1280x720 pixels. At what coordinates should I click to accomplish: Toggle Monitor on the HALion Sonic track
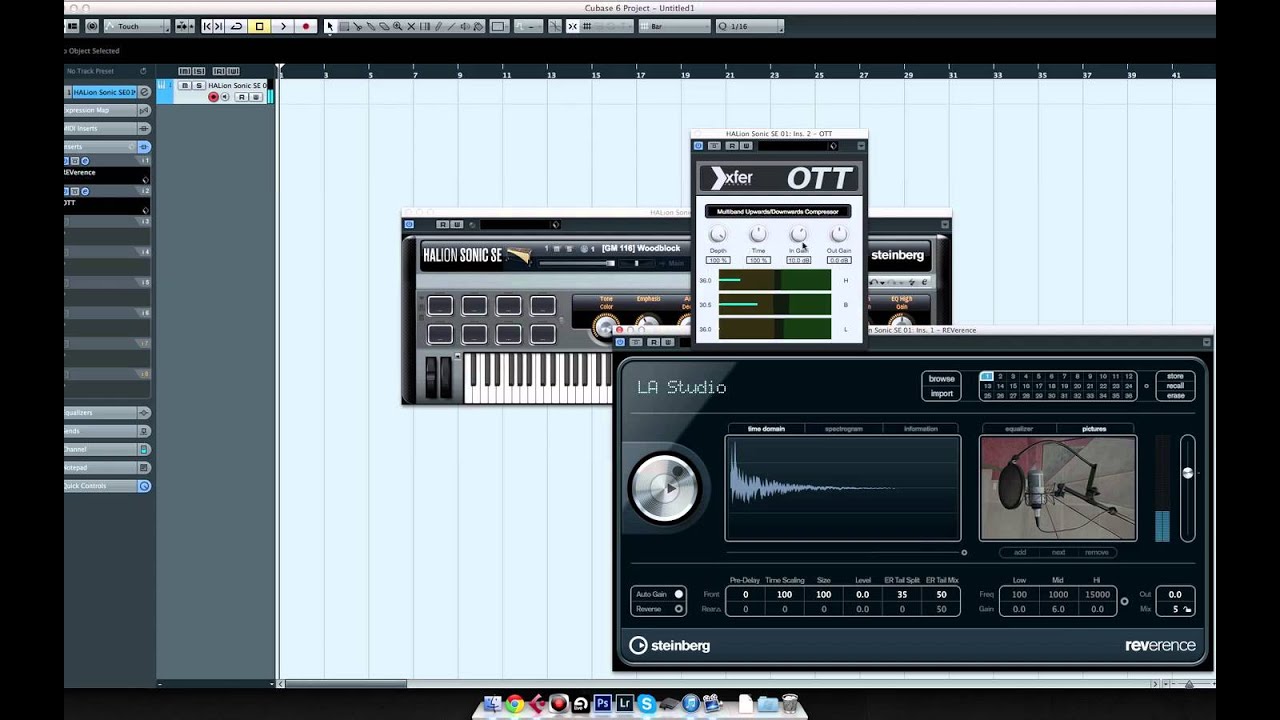[224, 97]
